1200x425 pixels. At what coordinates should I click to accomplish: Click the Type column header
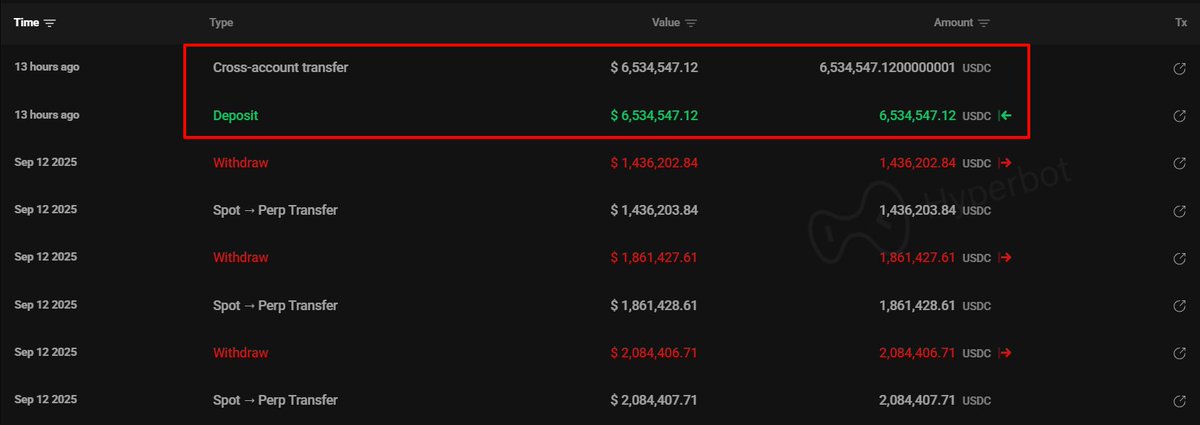[221, 22]
